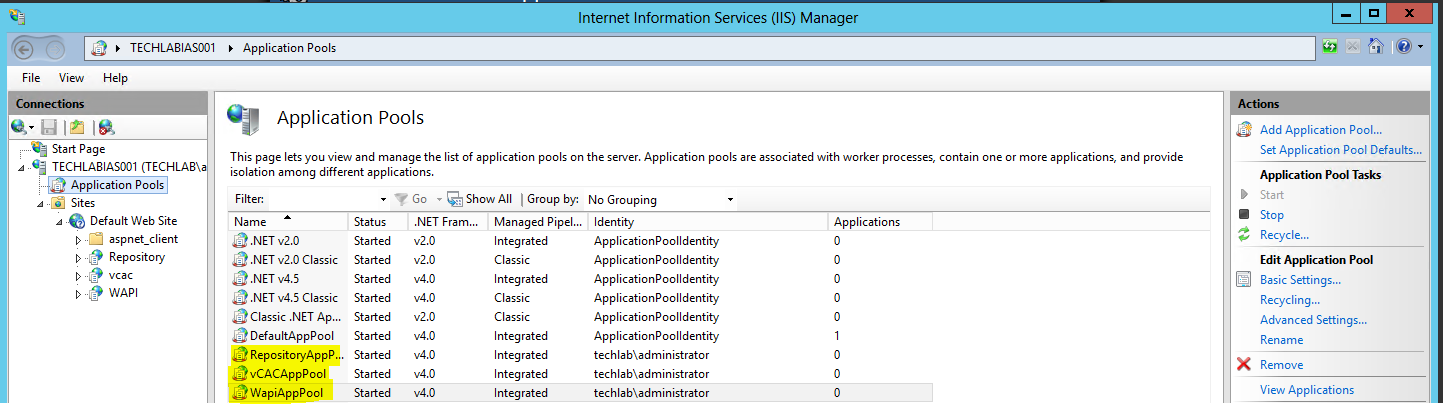Click the aspnet_client folder icon
The image size is (1443, 404).
tap(96, 239)
